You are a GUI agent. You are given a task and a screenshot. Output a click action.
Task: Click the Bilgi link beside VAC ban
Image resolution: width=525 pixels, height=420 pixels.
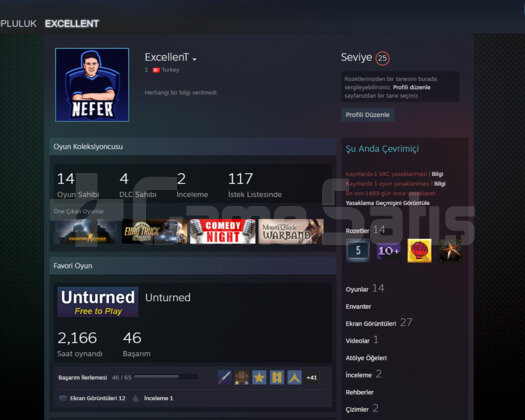[x=437, y=174]
